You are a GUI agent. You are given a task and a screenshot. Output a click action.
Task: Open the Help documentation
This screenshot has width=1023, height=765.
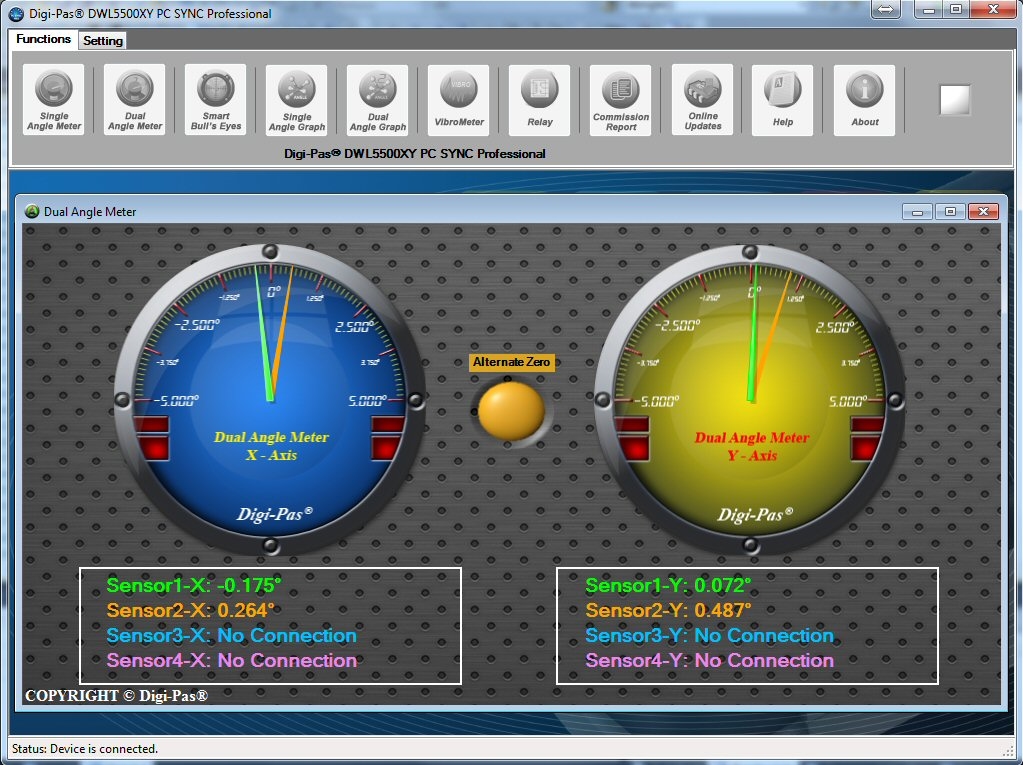(x=783, y=100)
